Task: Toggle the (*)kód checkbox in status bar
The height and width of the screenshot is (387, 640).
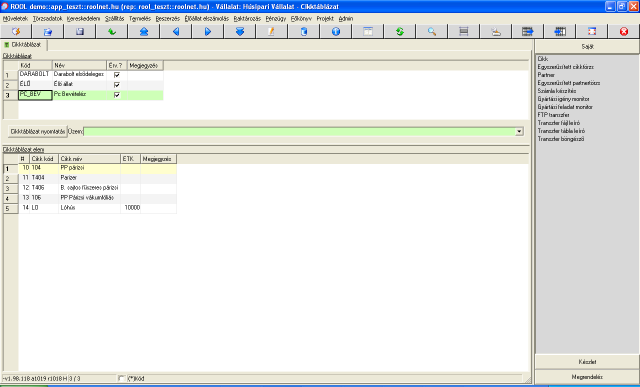Action: (x=121, y=378)
